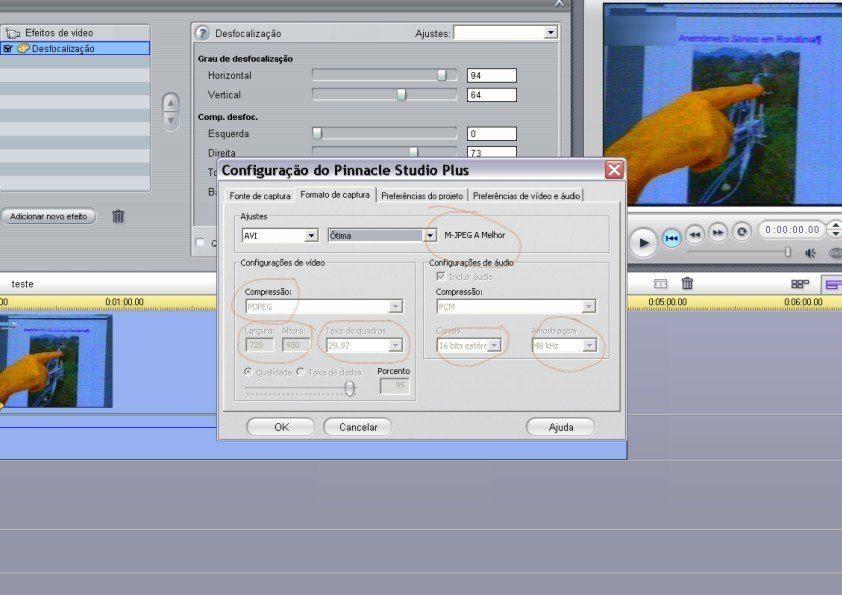This screenshot has width=842, height=595.
Task: Switch to the storyboard view icon
Action: coord(799,285)
